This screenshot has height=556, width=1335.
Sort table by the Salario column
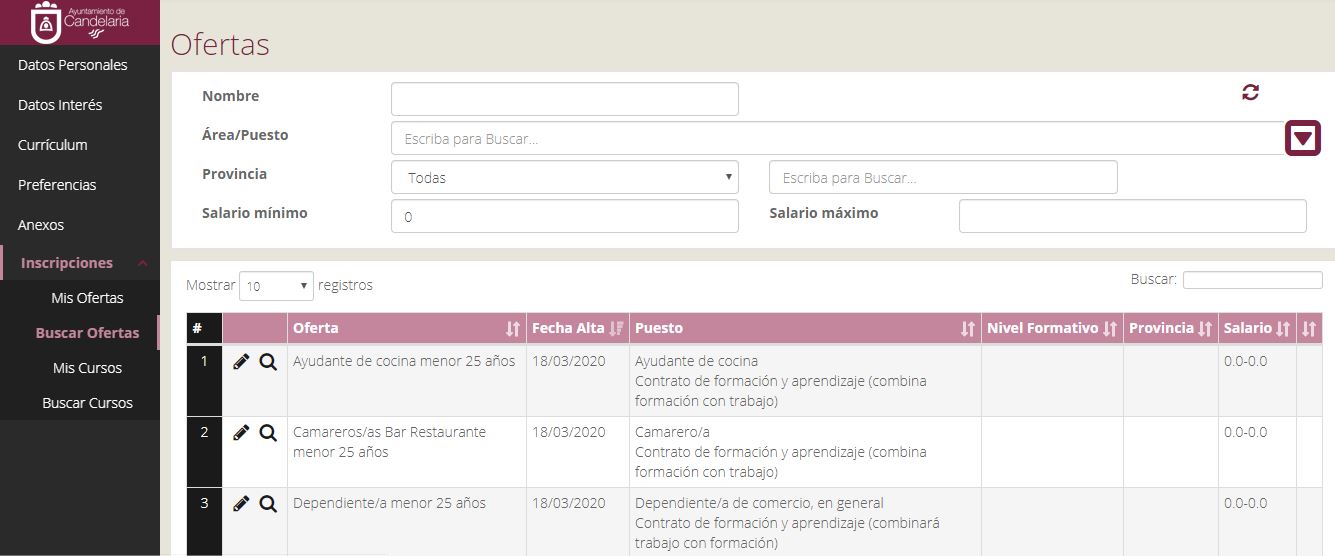click(1257, 328)
